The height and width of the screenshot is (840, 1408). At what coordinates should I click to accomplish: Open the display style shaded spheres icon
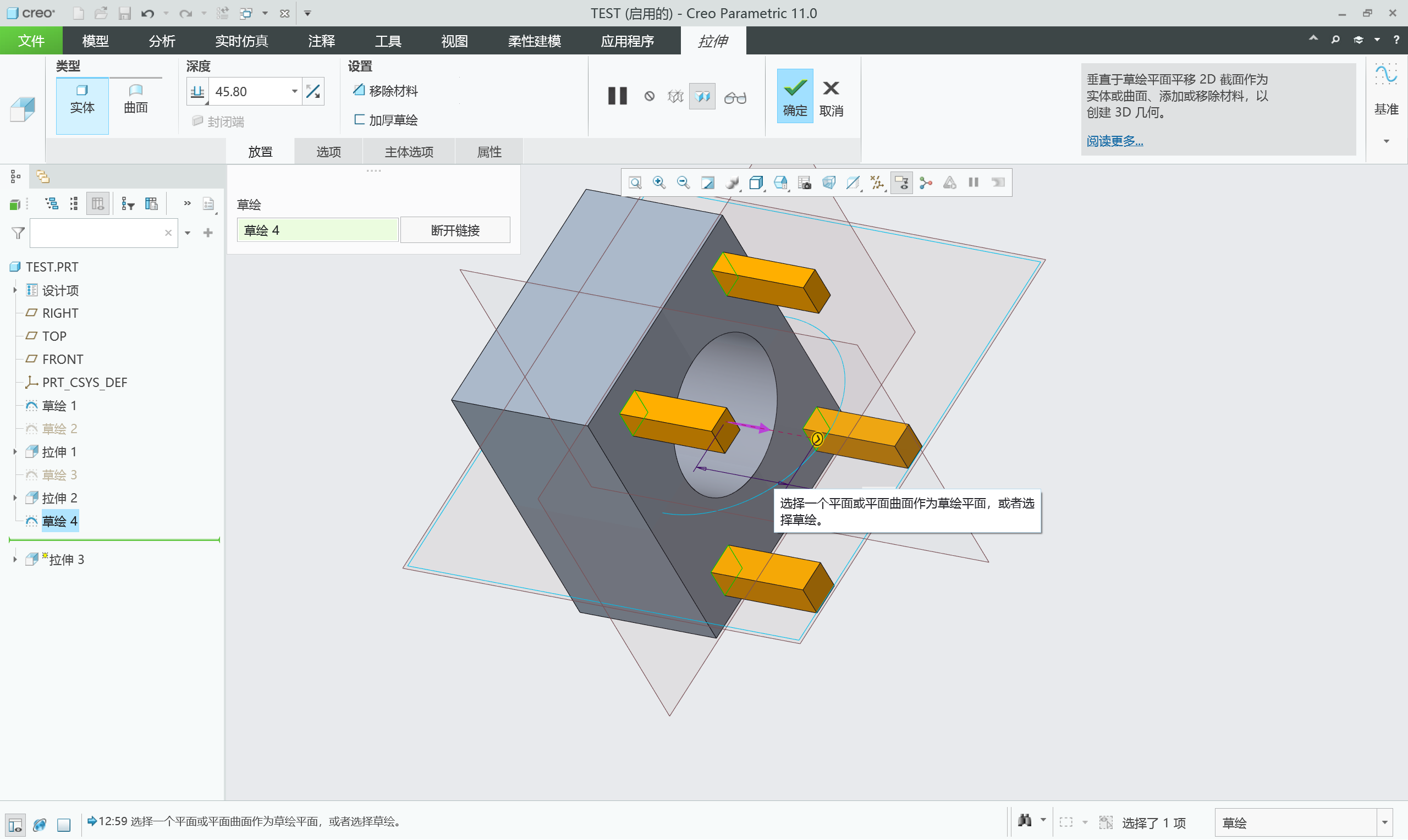(x=732, y=183)
